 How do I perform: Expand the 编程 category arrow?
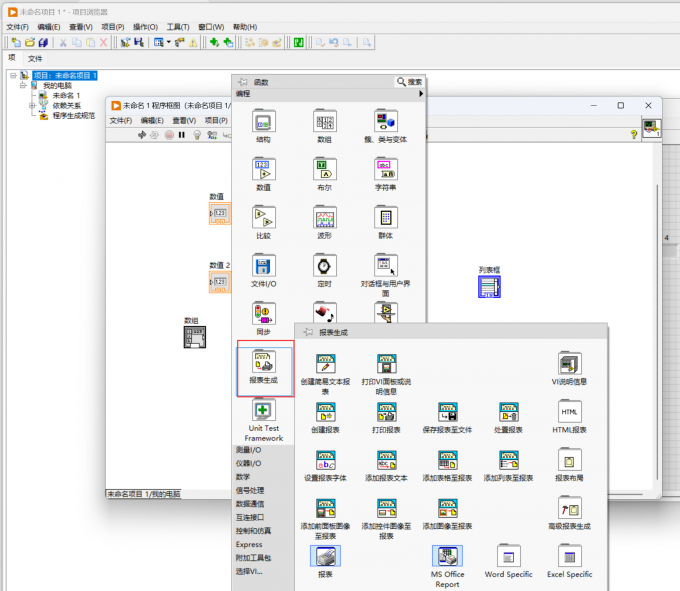(x=421, y=94)
